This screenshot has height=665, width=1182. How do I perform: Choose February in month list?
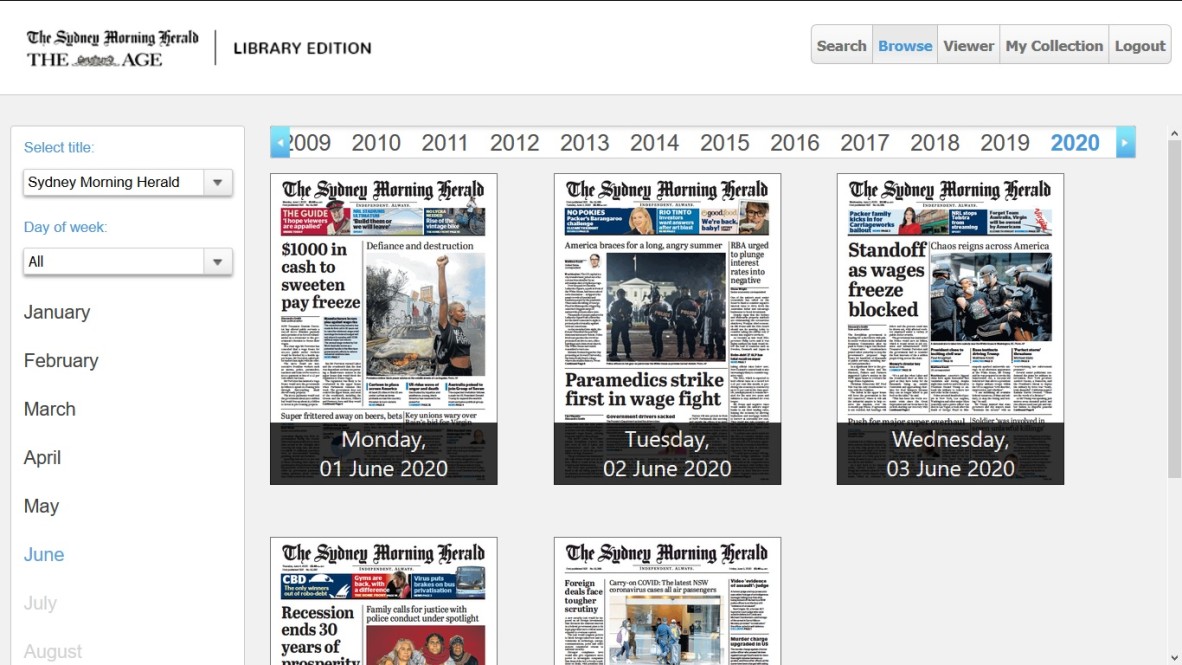tap(61, 360)
